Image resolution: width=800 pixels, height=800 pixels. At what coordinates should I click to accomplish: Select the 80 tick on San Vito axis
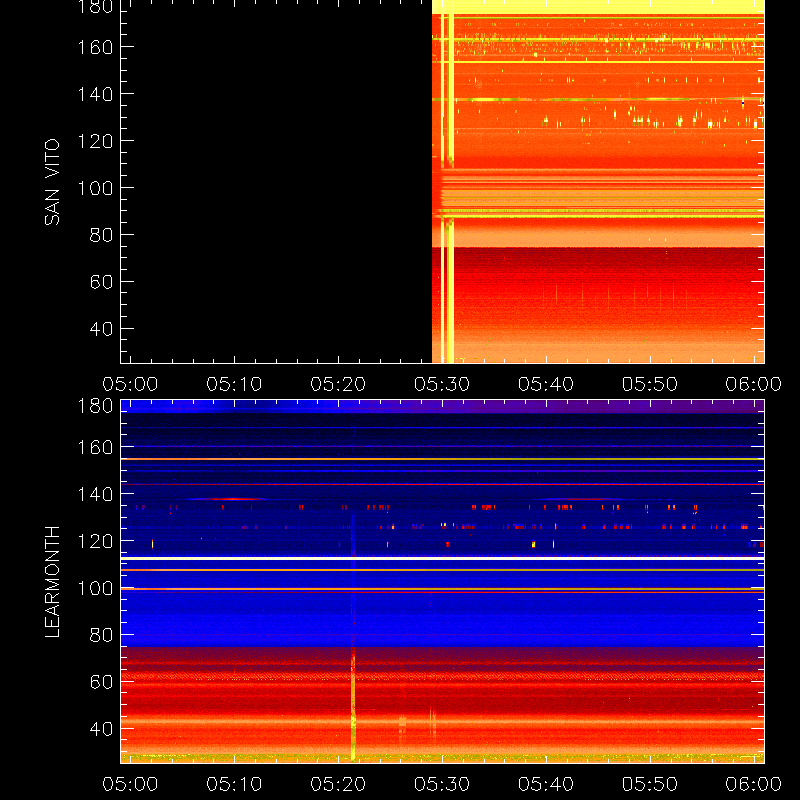[x=101, y=235]
